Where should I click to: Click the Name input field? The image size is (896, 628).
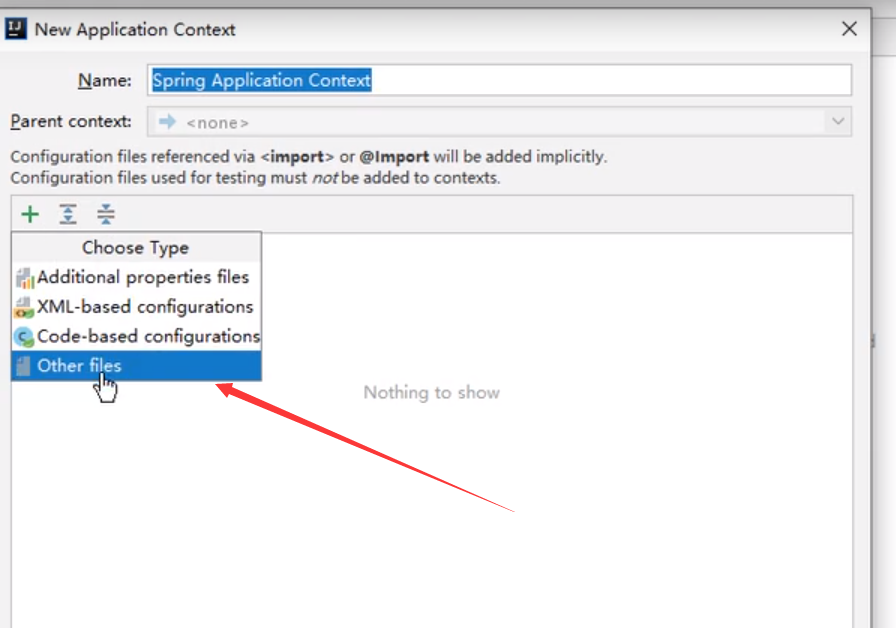click(499, 80)
